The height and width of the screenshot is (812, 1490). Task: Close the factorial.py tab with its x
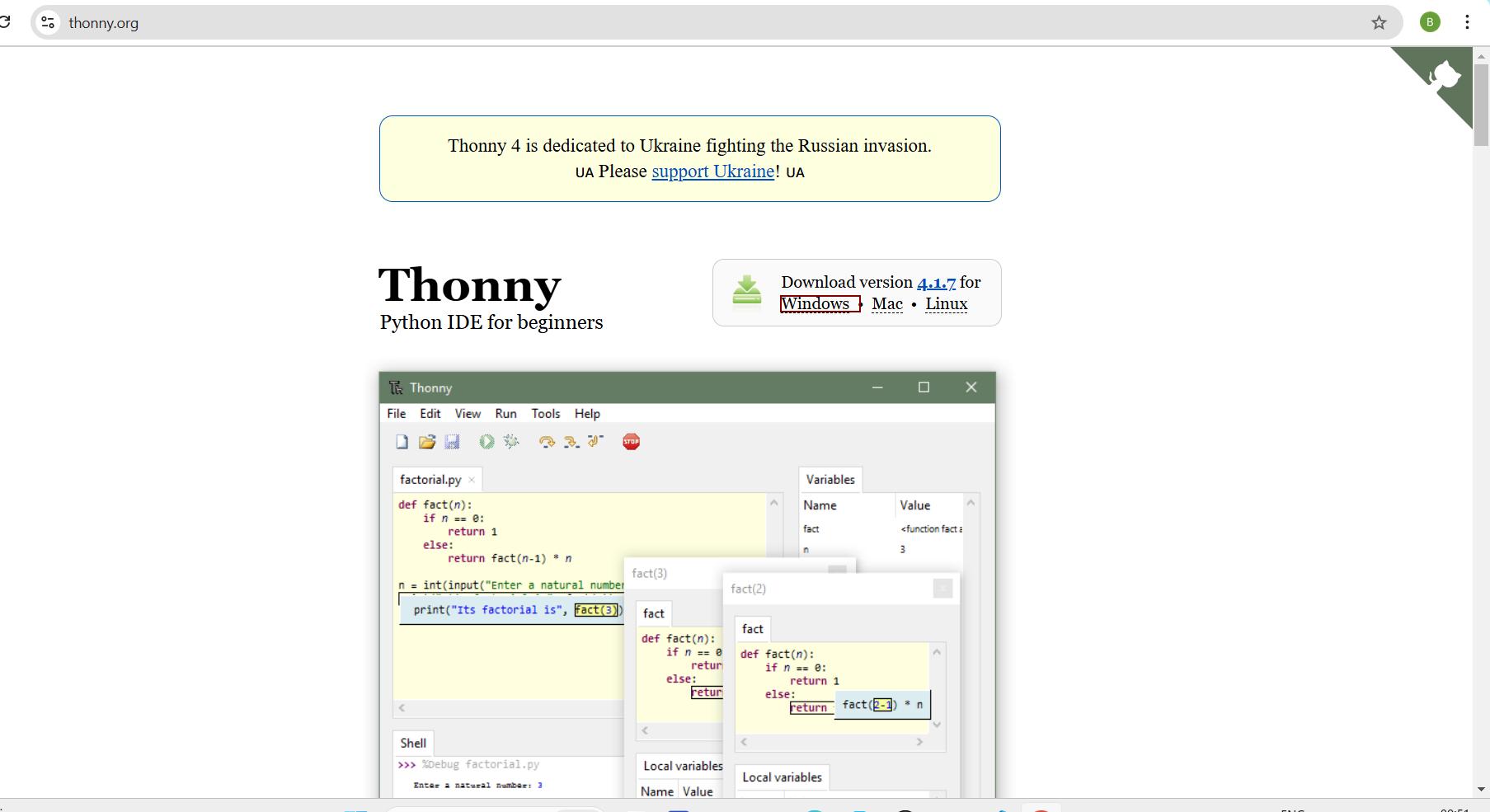tap(472, 480)
